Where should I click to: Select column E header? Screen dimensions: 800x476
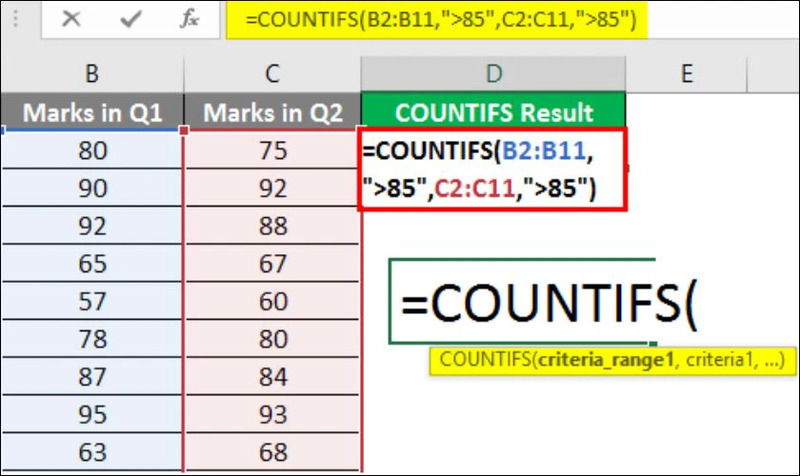[687, 73]
